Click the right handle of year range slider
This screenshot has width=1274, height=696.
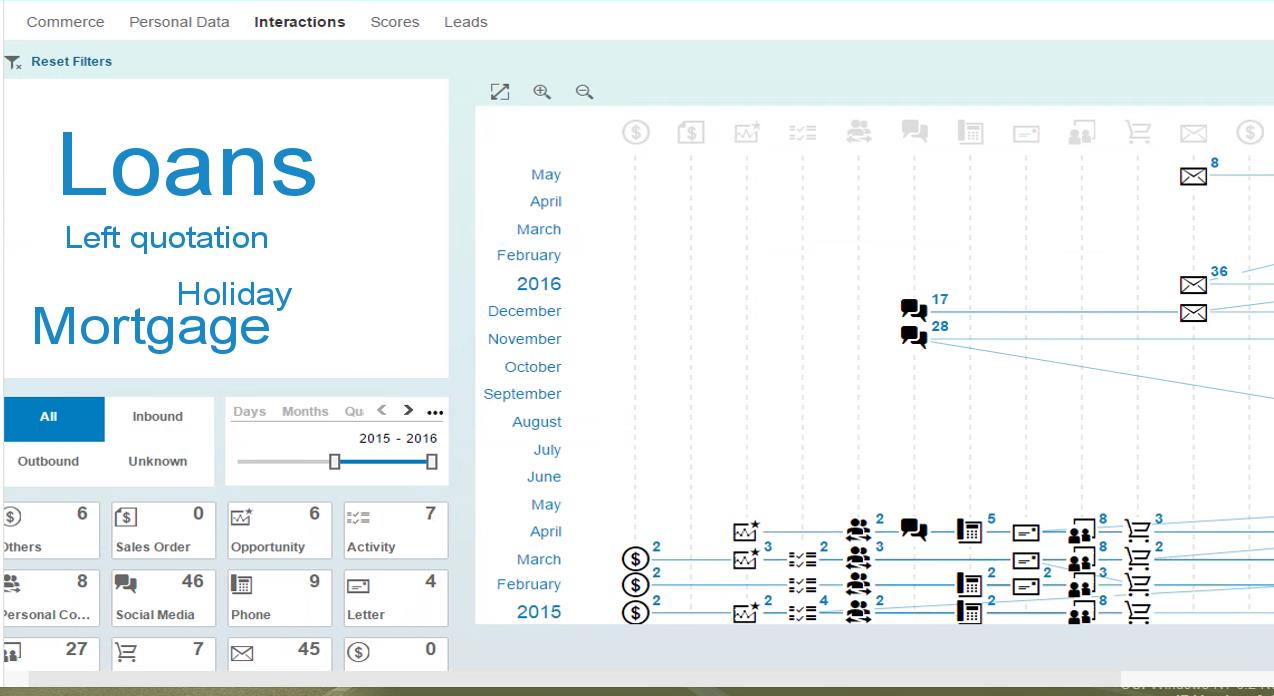pos(432,461)
